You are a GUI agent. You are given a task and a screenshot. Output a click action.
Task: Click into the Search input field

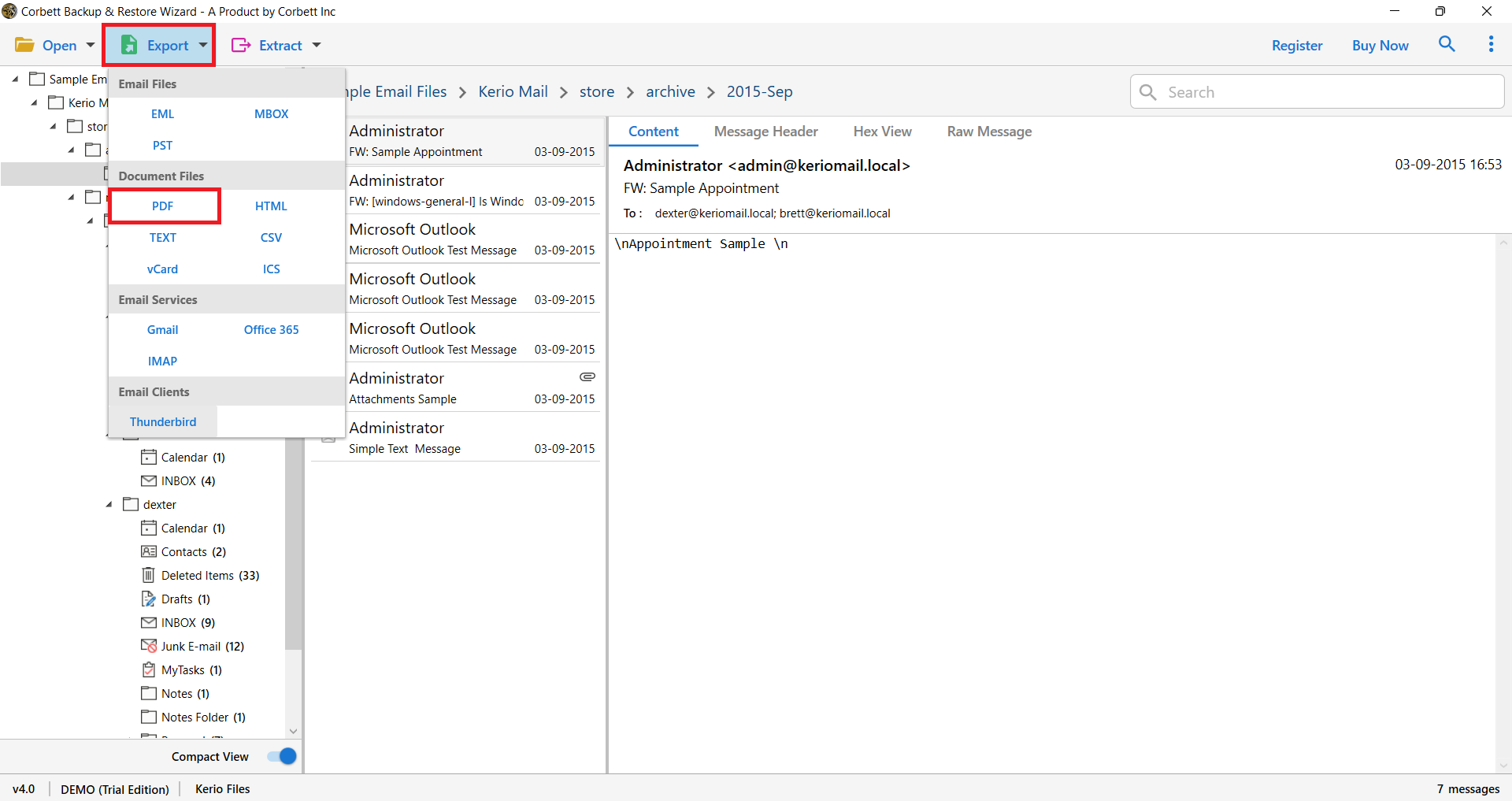1317,92
